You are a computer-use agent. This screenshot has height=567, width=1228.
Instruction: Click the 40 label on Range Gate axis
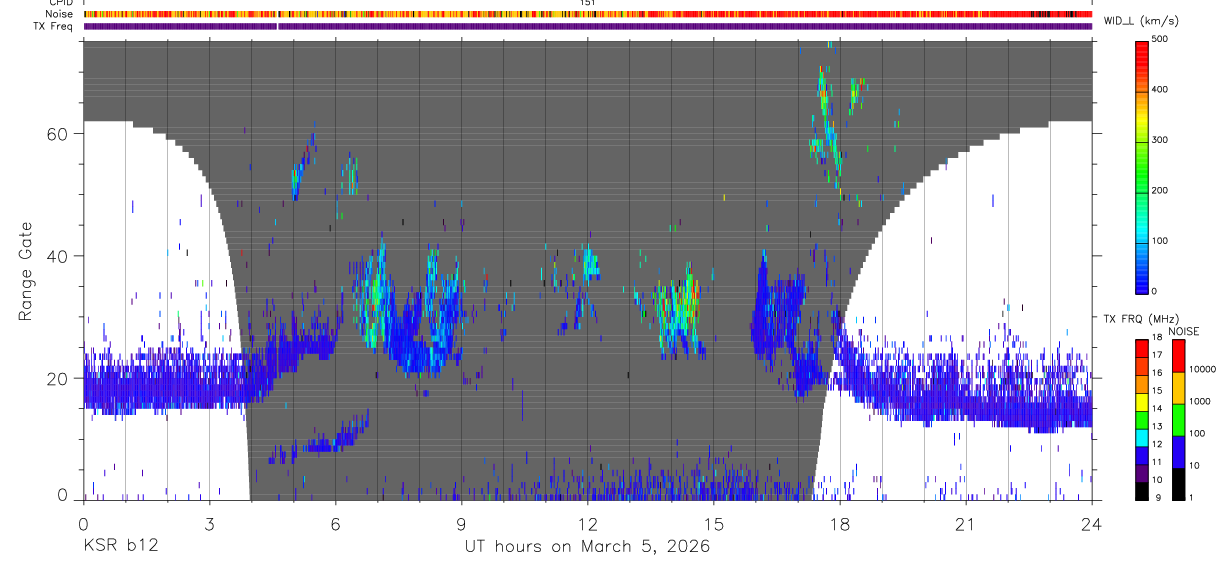59,256
